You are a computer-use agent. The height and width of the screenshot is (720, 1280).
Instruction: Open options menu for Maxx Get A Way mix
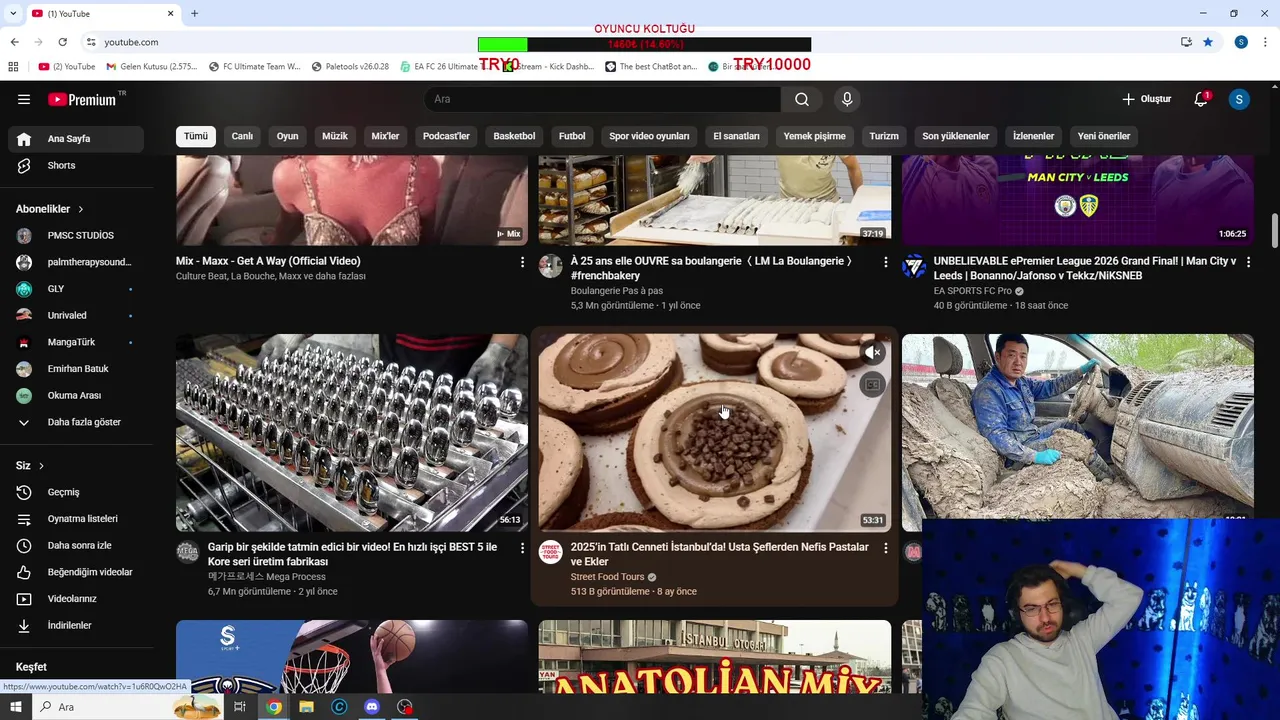click(x=522, y=262)
